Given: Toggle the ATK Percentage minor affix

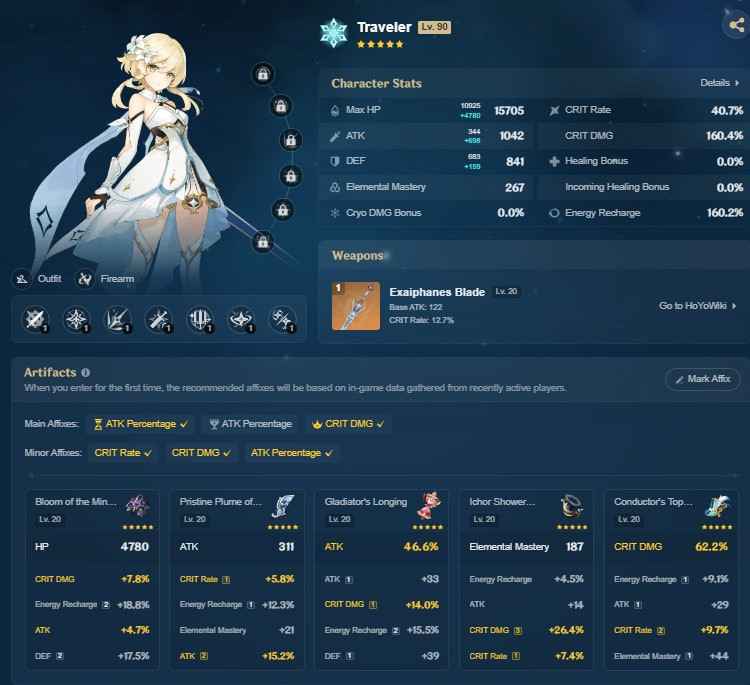Looking at the screenshot, I should pyautogui.click(x=291, y=453).
